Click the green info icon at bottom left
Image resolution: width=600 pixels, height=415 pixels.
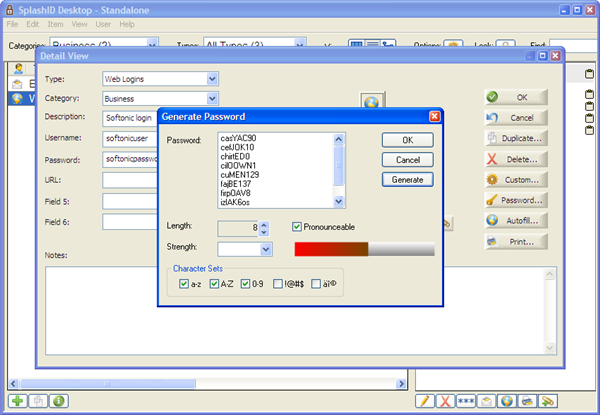tap(59, 401)
